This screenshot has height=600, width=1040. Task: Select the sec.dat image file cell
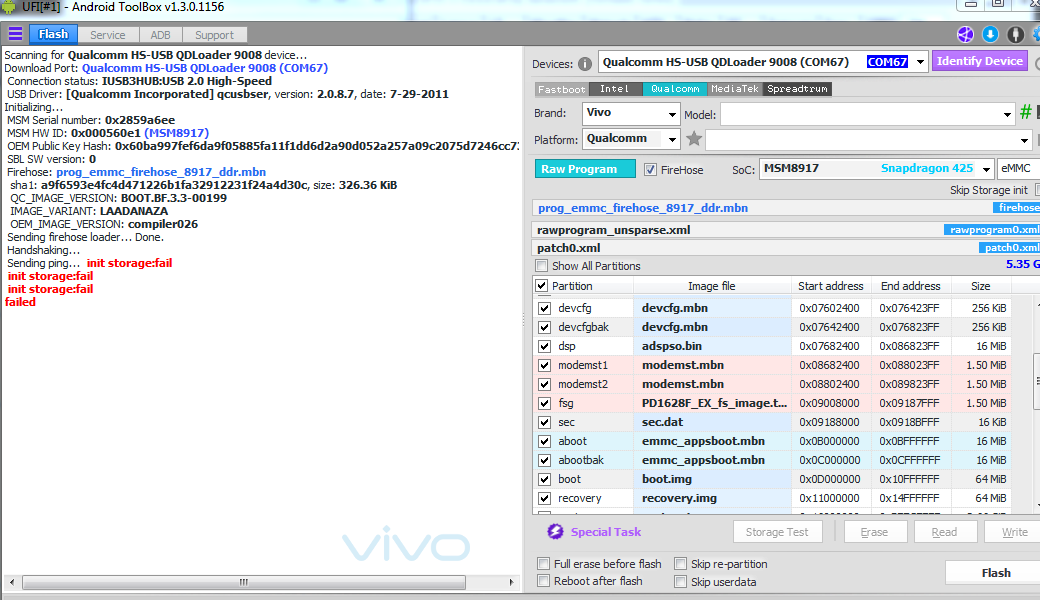coord(712,422)
